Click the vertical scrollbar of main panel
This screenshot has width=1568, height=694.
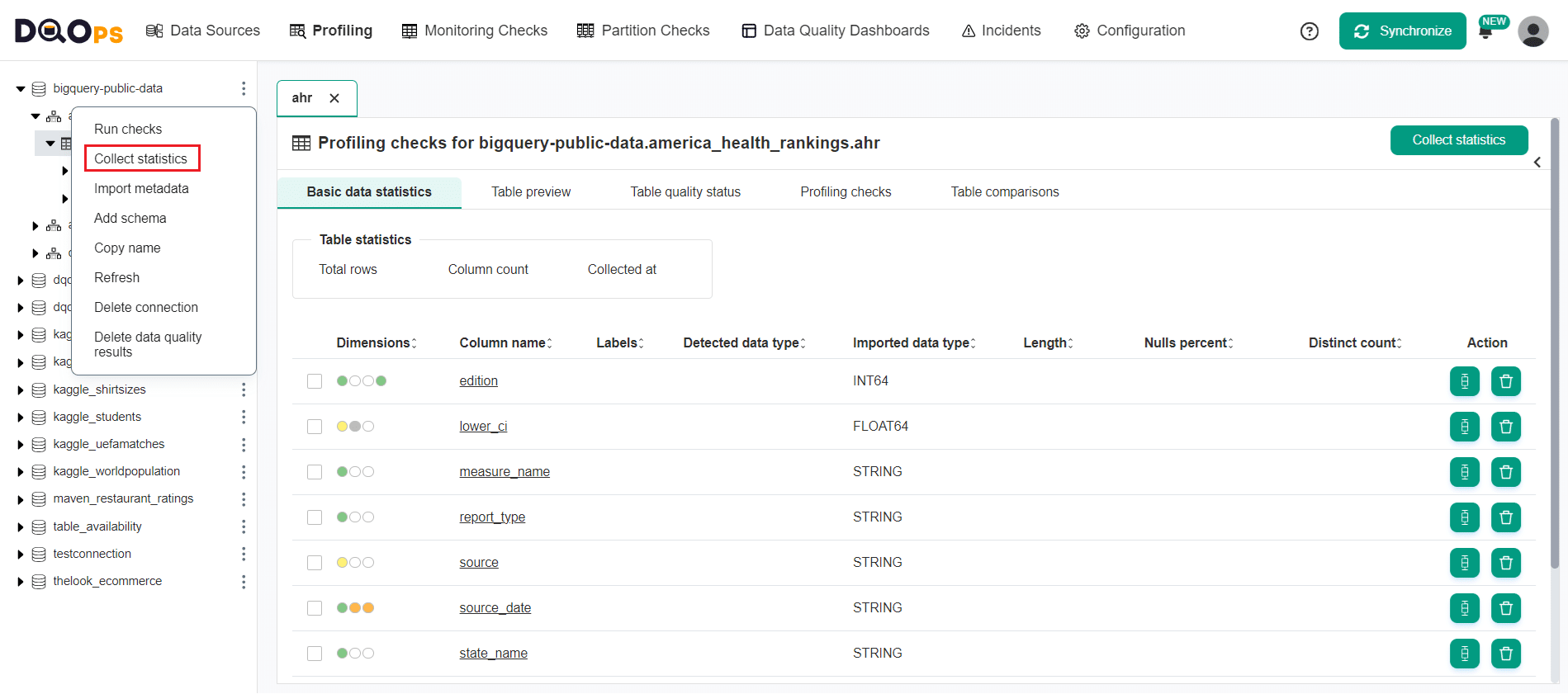click(x=1555, y=342)
